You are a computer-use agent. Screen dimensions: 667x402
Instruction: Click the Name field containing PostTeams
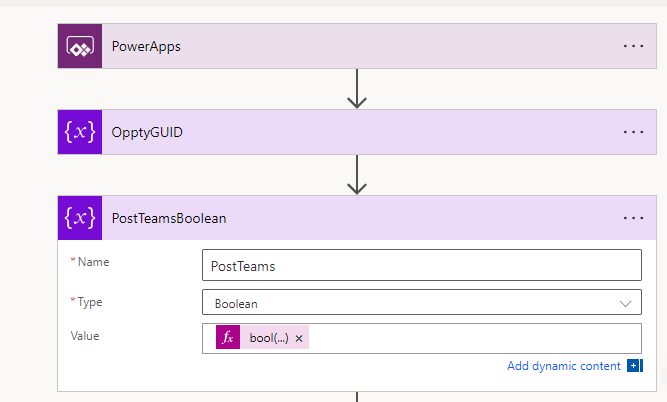coord(421,266)
